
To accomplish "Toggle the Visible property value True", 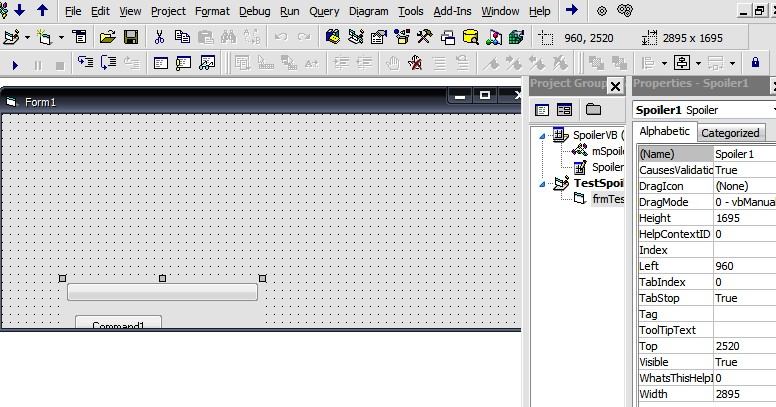I will click(743, 362).
